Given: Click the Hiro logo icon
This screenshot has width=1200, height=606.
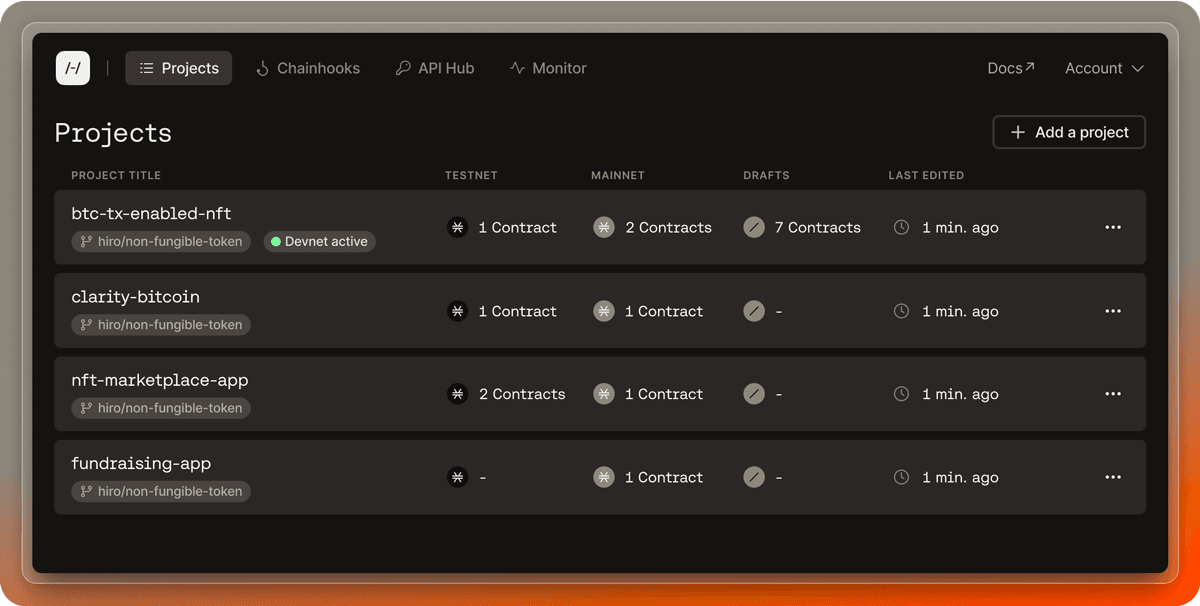Looking at the screenshot, I should pos(73,68).
